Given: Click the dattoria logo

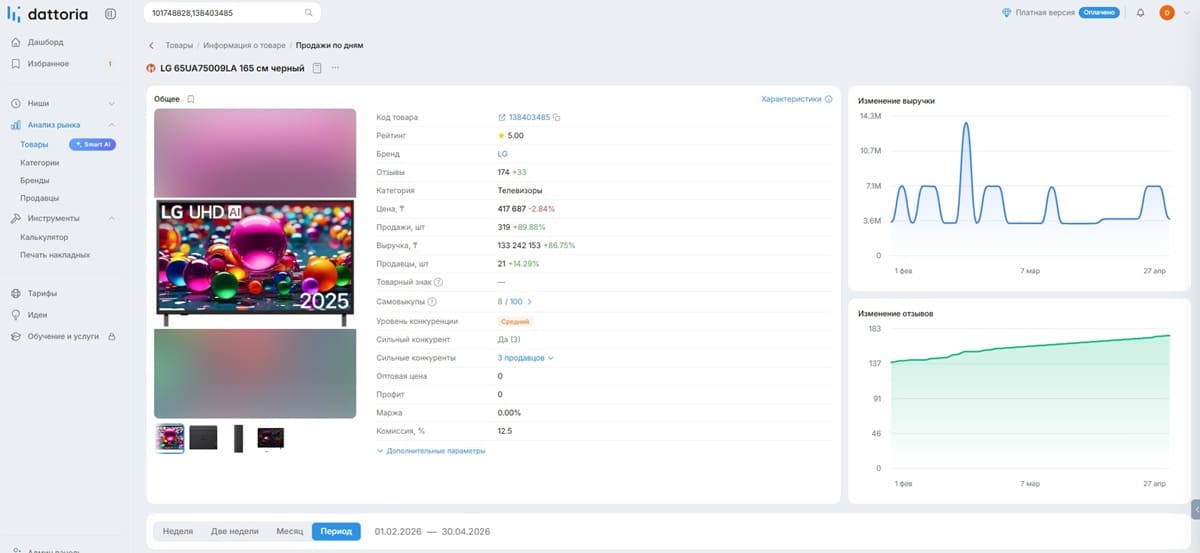Looking at the screenshot, I should click(x=48, y=13).
